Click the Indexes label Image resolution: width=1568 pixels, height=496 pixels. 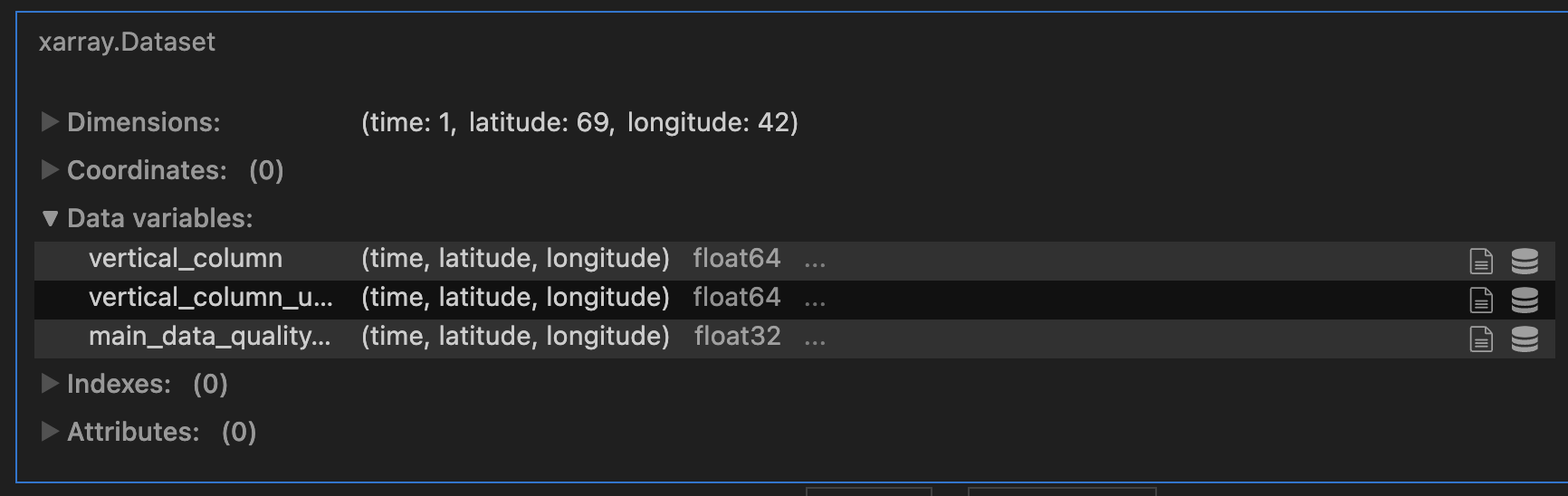click(x=119, y=384)
